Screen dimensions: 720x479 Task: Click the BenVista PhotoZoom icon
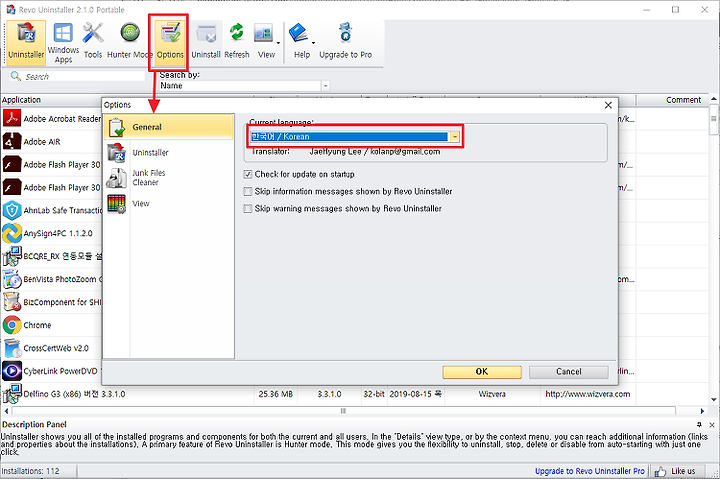pos(12,279)
